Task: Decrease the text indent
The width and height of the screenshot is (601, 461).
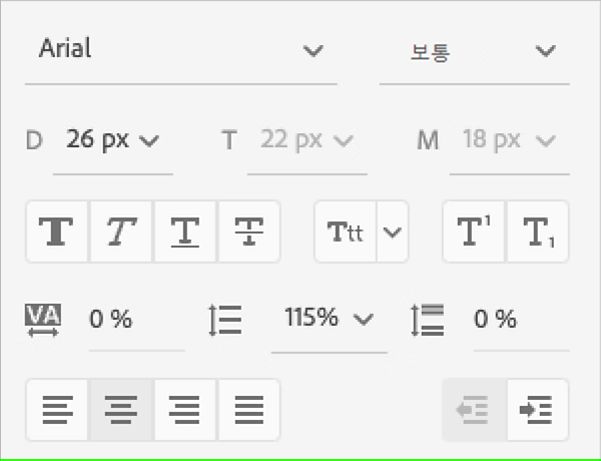Action: click(474, 410)
